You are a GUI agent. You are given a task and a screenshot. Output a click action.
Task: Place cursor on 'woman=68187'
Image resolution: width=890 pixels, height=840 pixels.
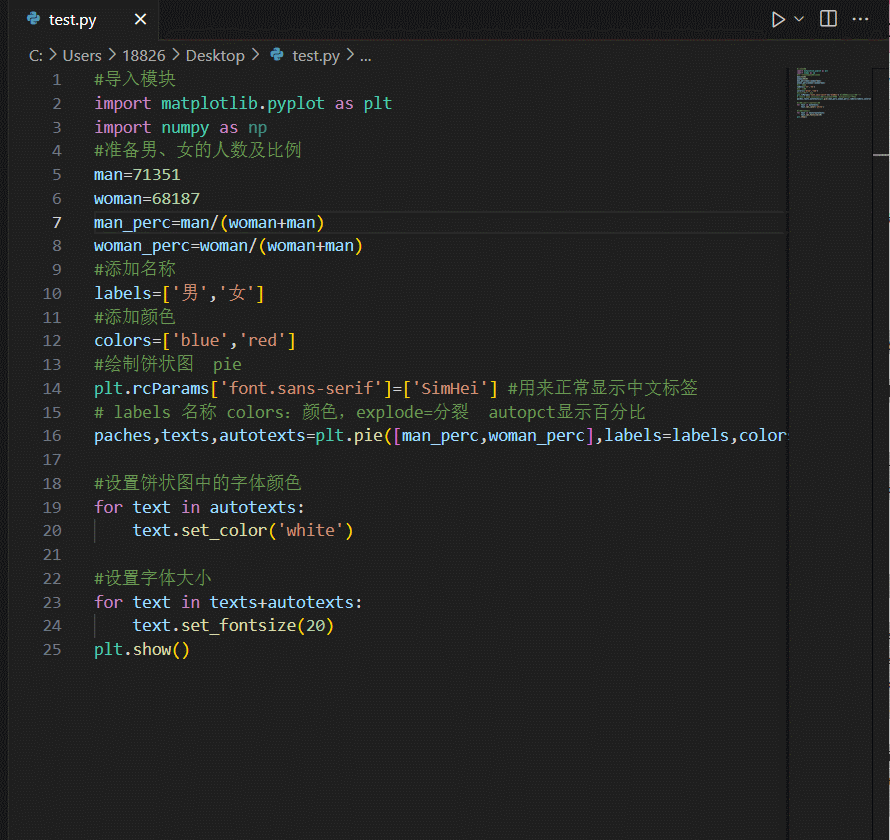click(147, 199)
